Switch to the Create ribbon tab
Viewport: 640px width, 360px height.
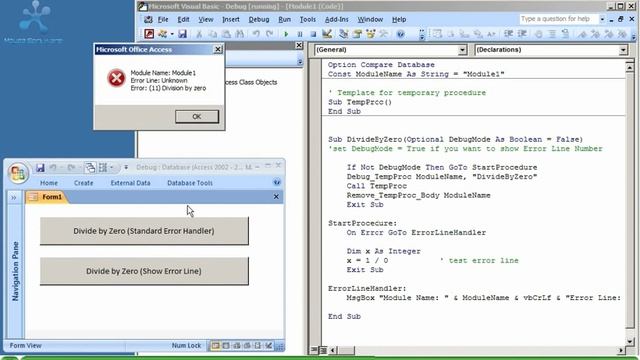[84, 183]
